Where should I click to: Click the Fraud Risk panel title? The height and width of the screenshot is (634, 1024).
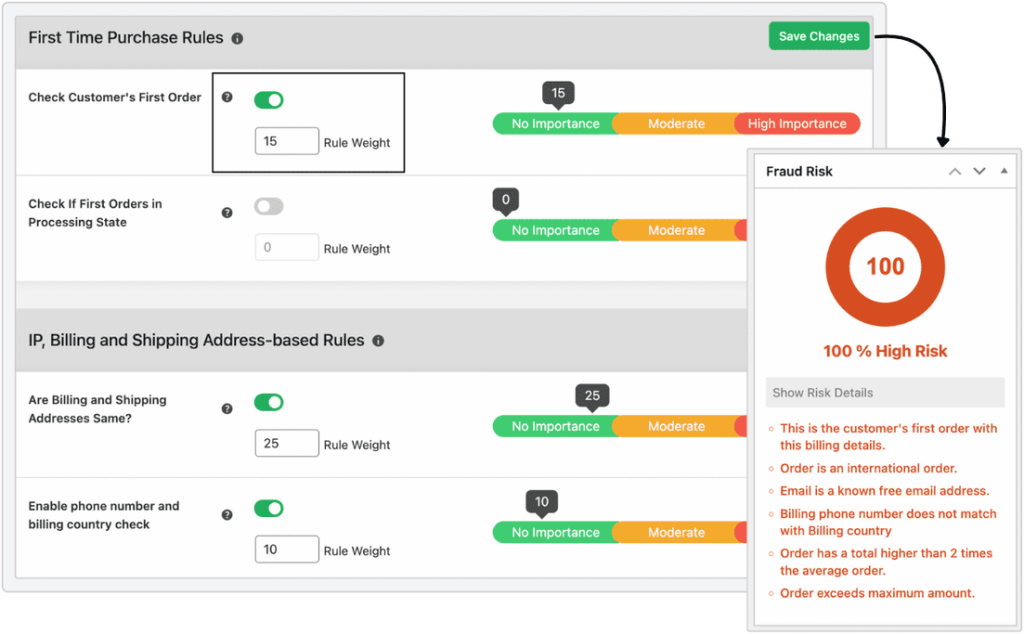tap(799, 171)
